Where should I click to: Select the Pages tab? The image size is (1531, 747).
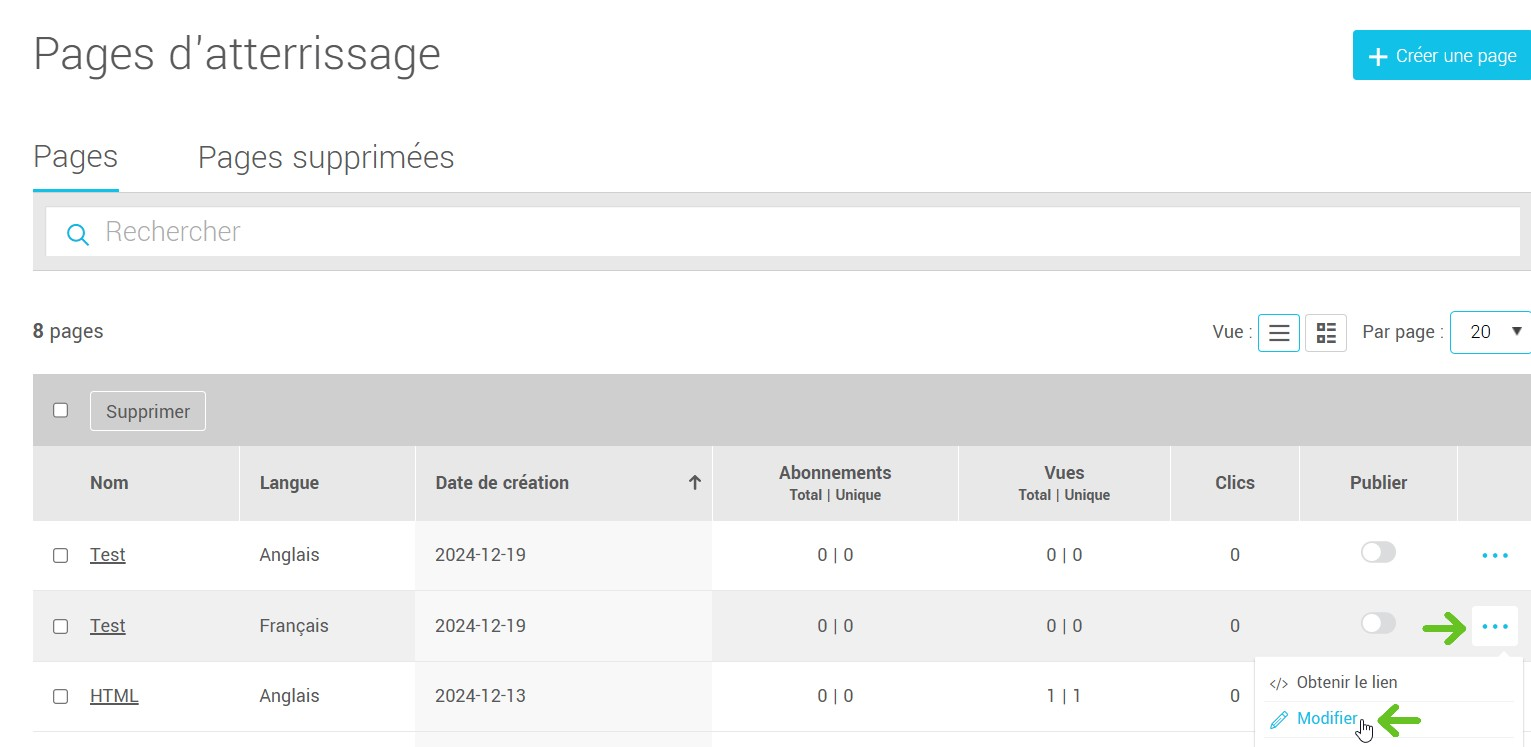75,158
